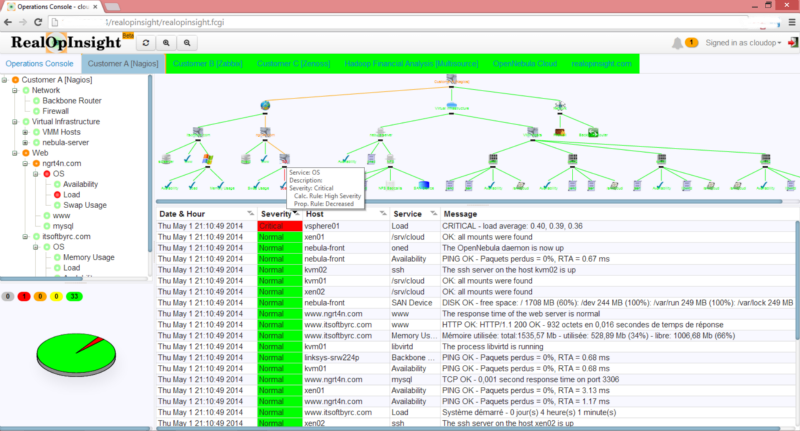Click the red status icon next to OS under ngrt4n.com
The height and width of the screenshot is (431, 800).
(47, 174)
